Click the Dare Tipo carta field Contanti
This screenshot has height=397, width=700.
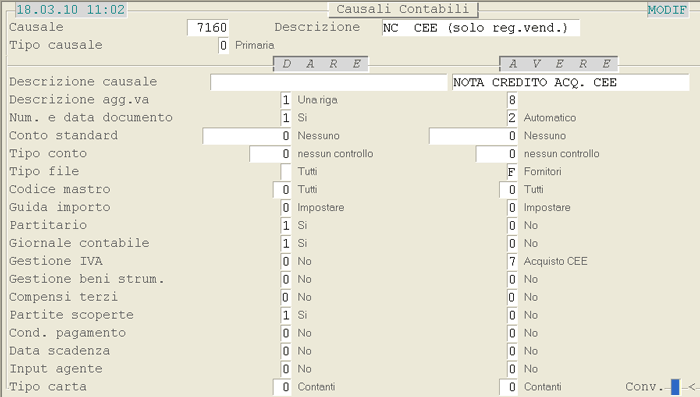[282, 387]
